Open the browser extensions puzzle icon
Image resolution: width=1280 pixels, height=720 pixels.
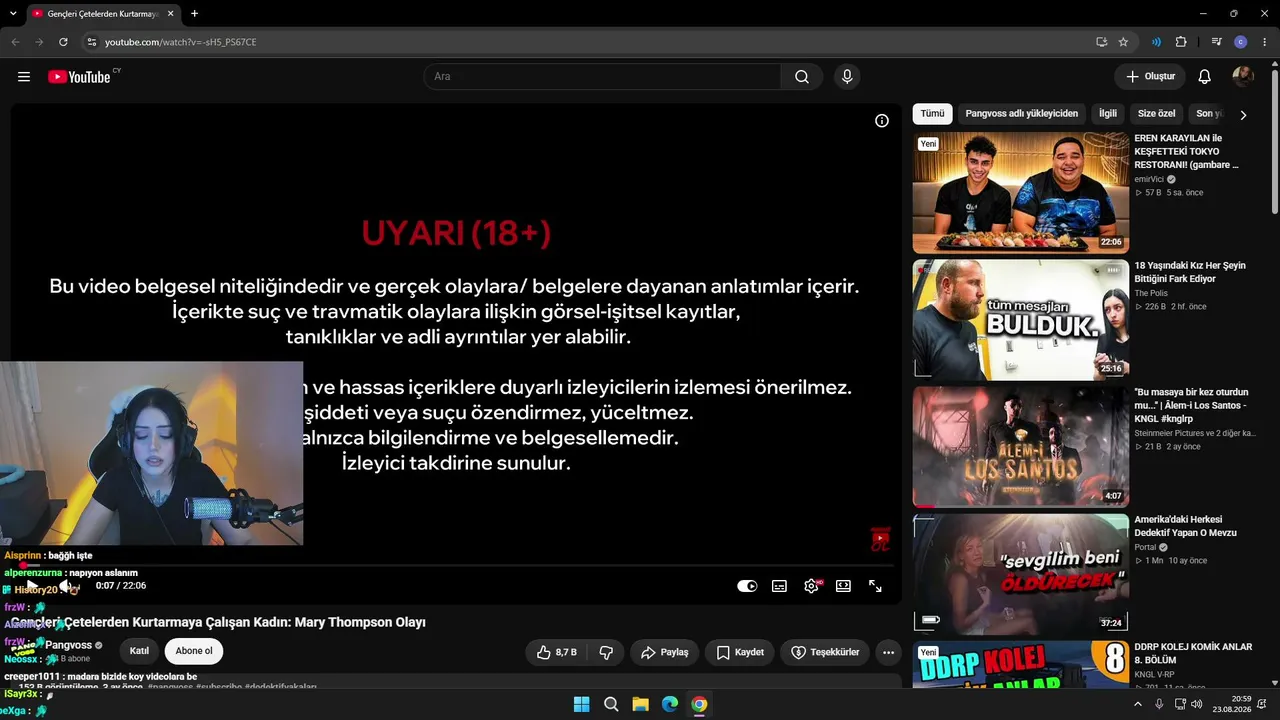1181,42
